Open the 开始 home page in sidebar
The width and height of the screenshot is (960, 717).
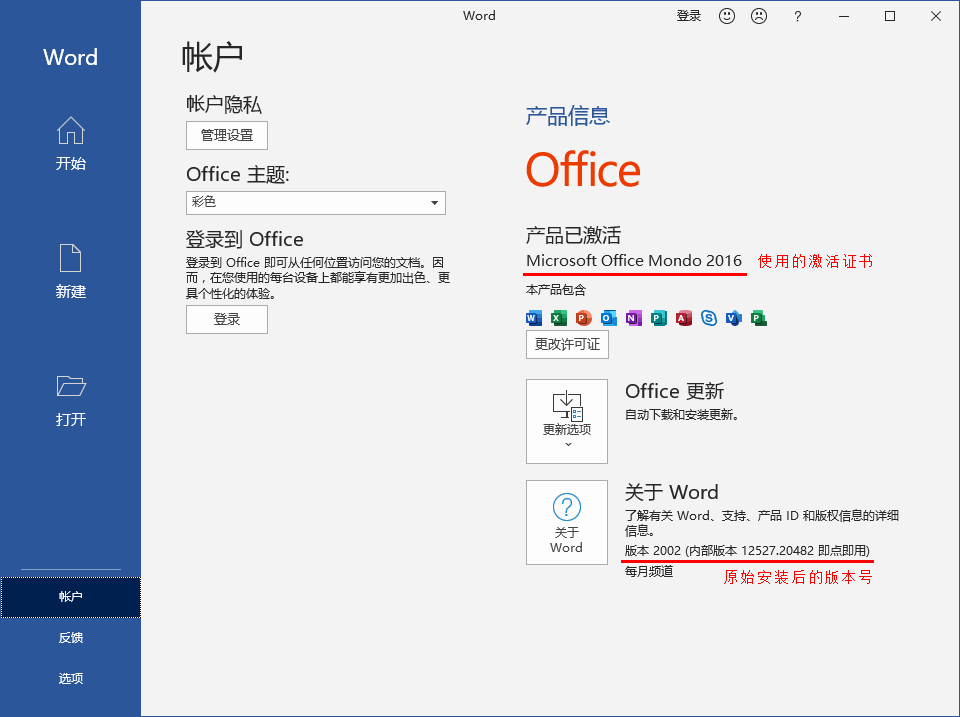coord(70,144)
